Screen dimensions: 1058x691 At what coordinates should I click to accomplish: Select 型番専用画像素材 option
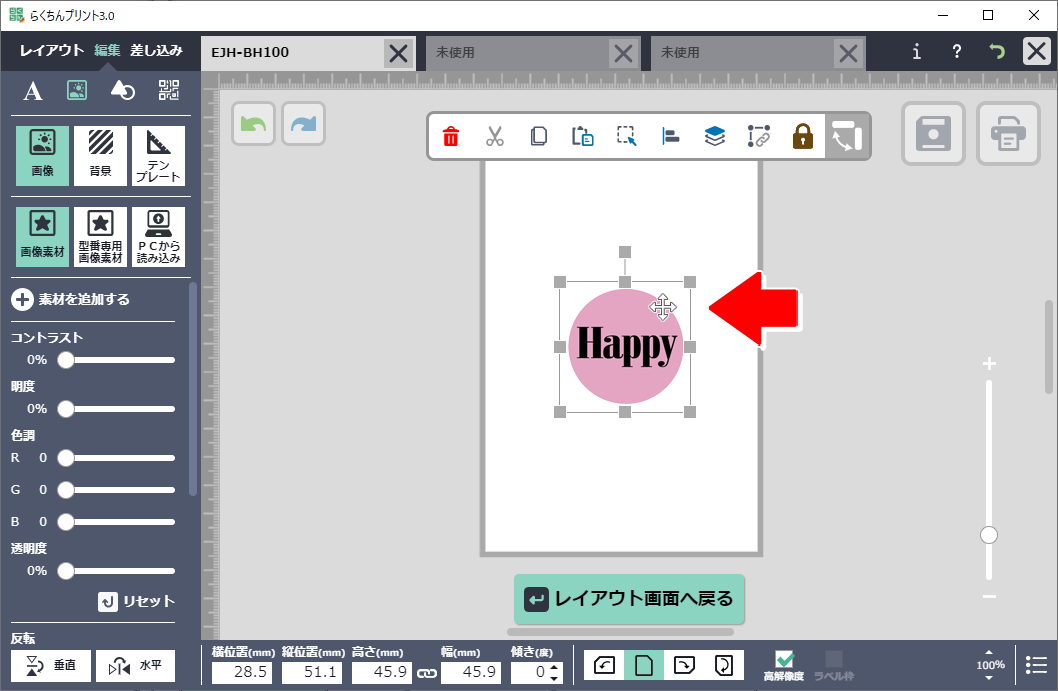[x=101, y=237]
